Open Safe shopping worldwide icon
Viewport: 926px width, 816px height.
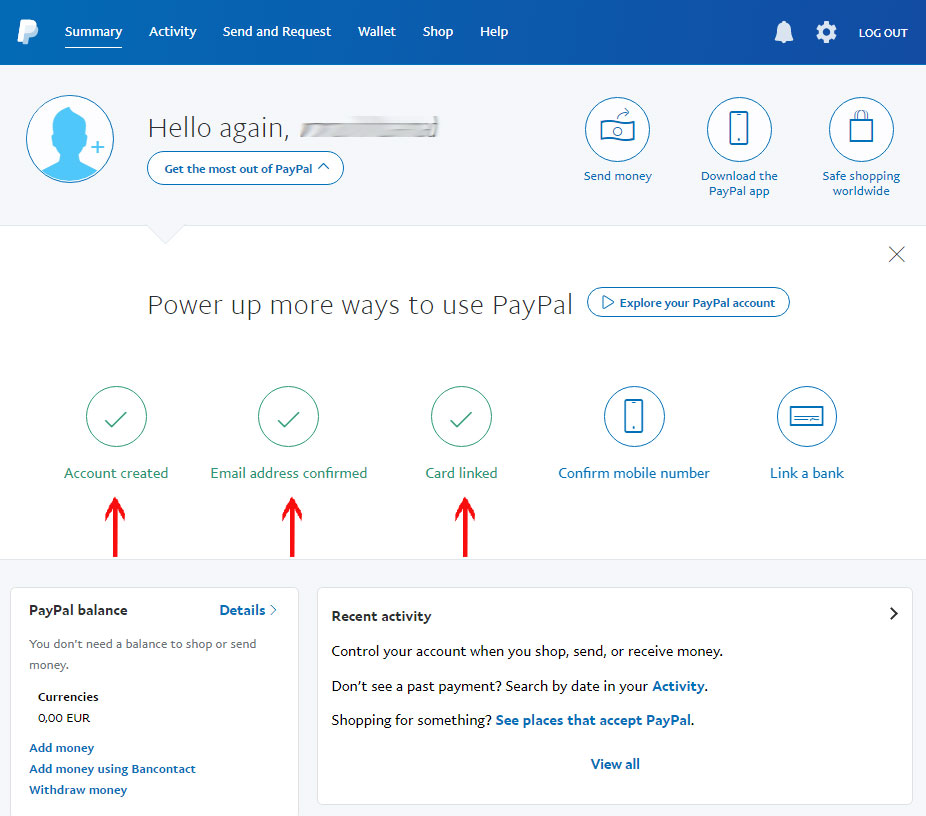[861, 129]
